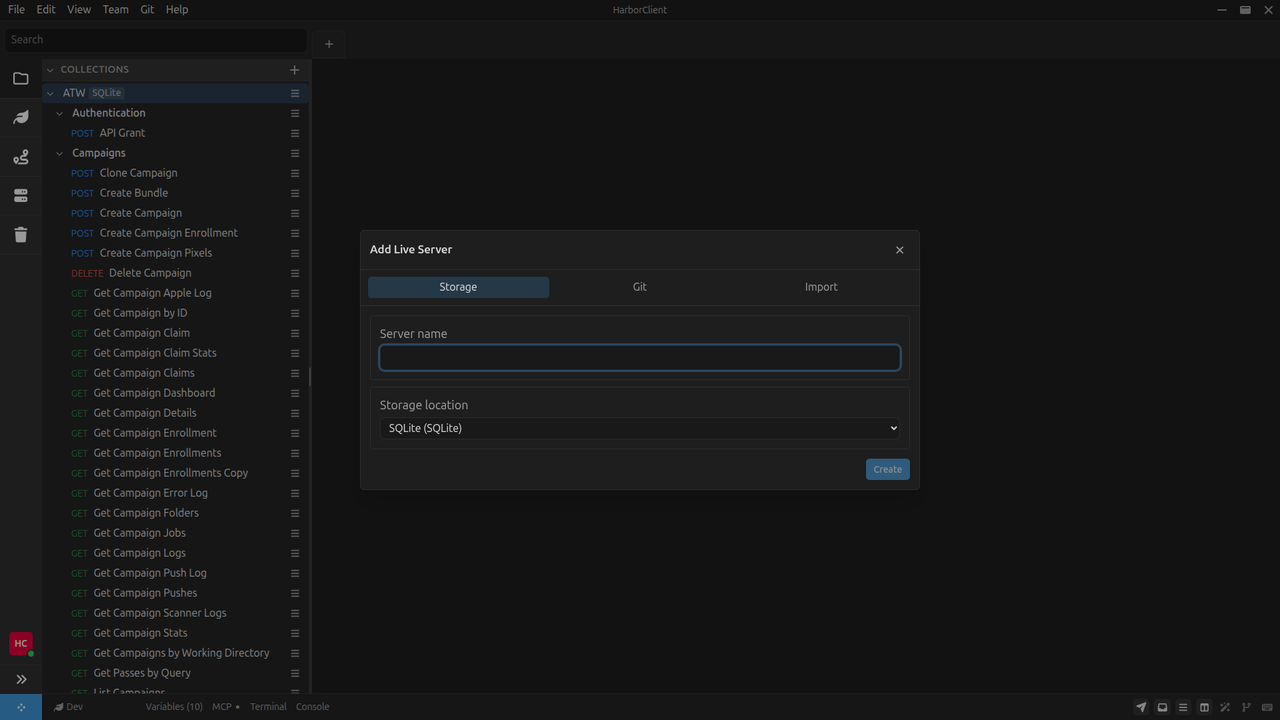Collapse the Collections section chevron
This screenshot has width=1280, height=720.
pyautogui.click(x=50, y=70)
